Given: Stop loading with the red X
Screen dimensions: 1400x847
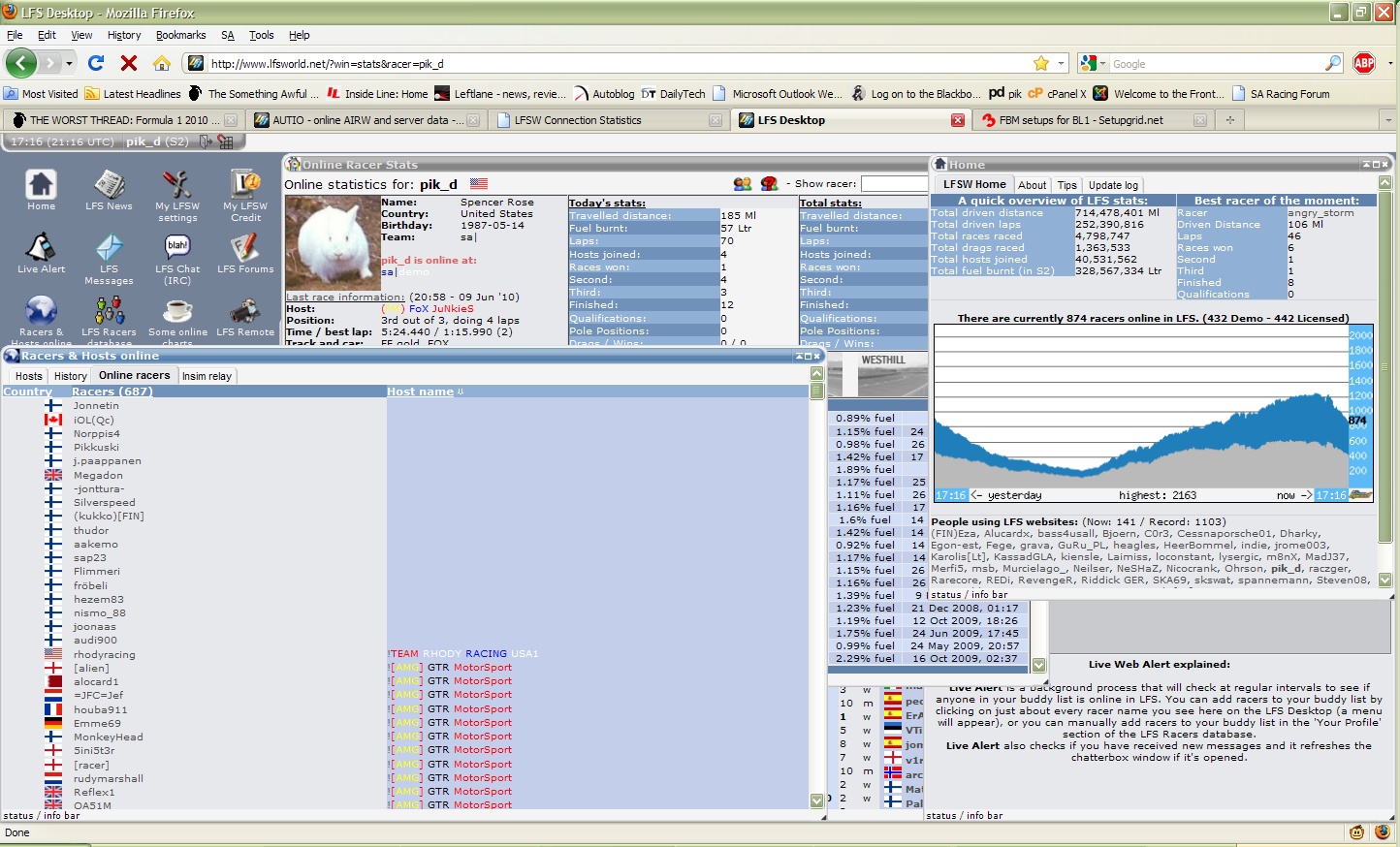Looking at the screenshot, I should (x=129, y=63).
